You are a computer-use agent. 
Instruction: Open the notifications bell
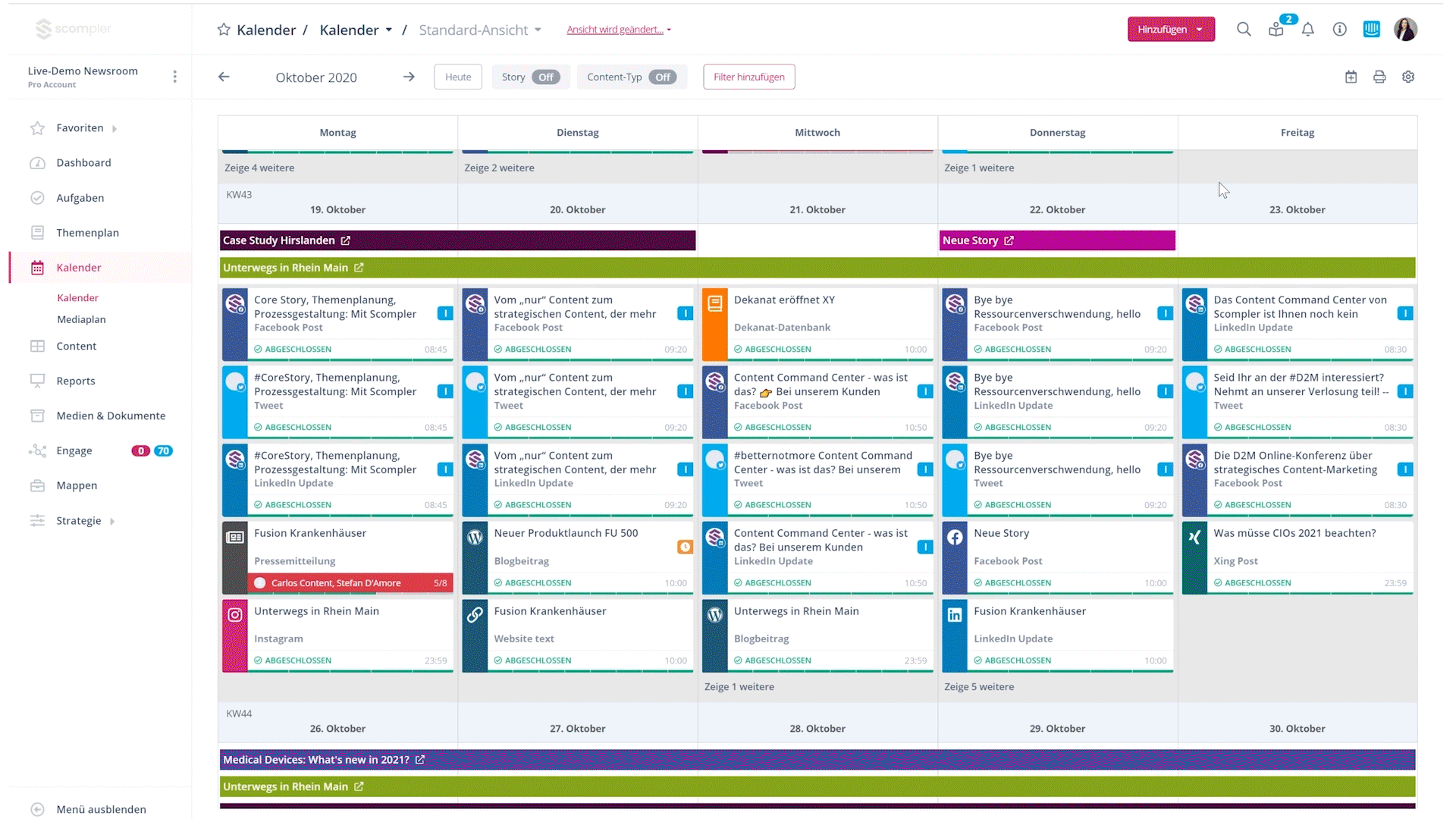[1308, 30]
